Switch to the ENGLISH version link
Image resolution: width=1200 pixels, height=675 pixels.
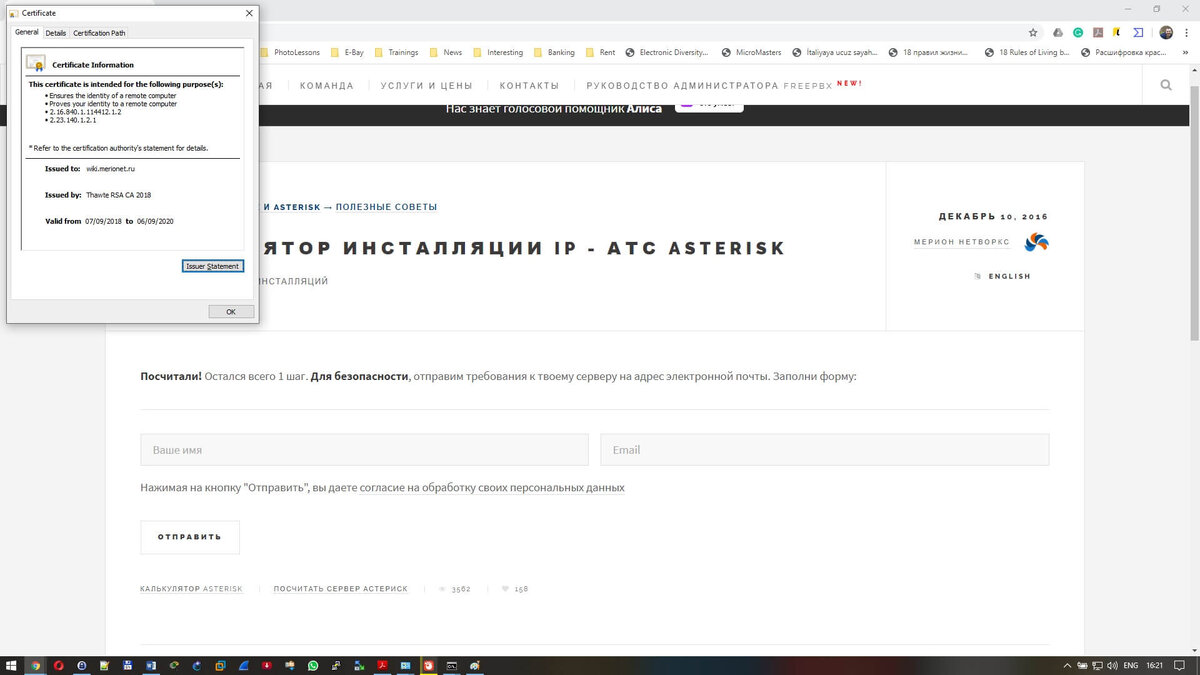(1009, 276)
